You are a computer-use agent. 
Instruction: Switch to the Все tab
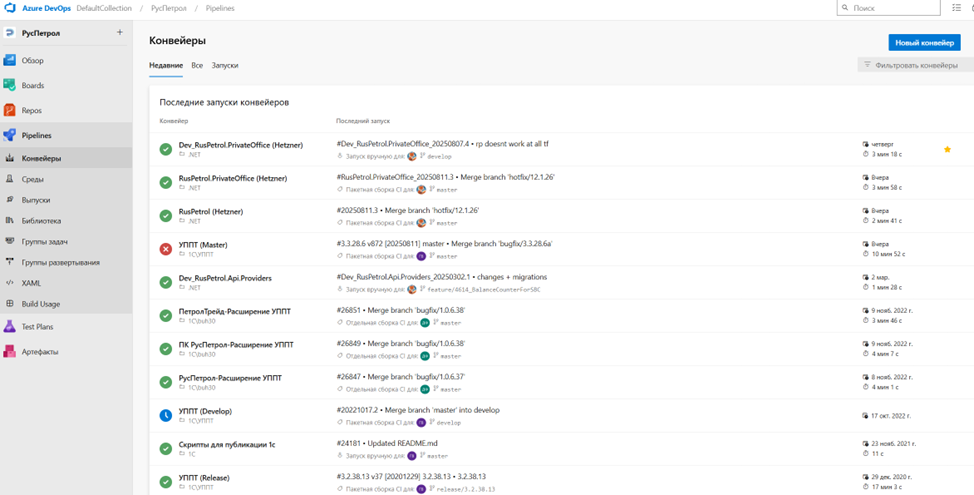point(197,65)
